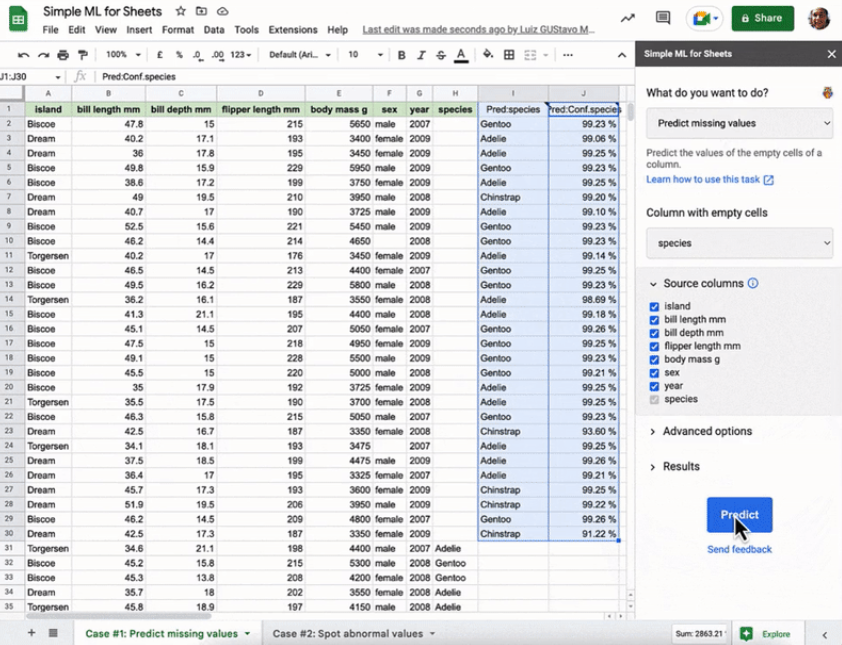Open the all sheets list icon
842x645 pixels.
[53, 633]
